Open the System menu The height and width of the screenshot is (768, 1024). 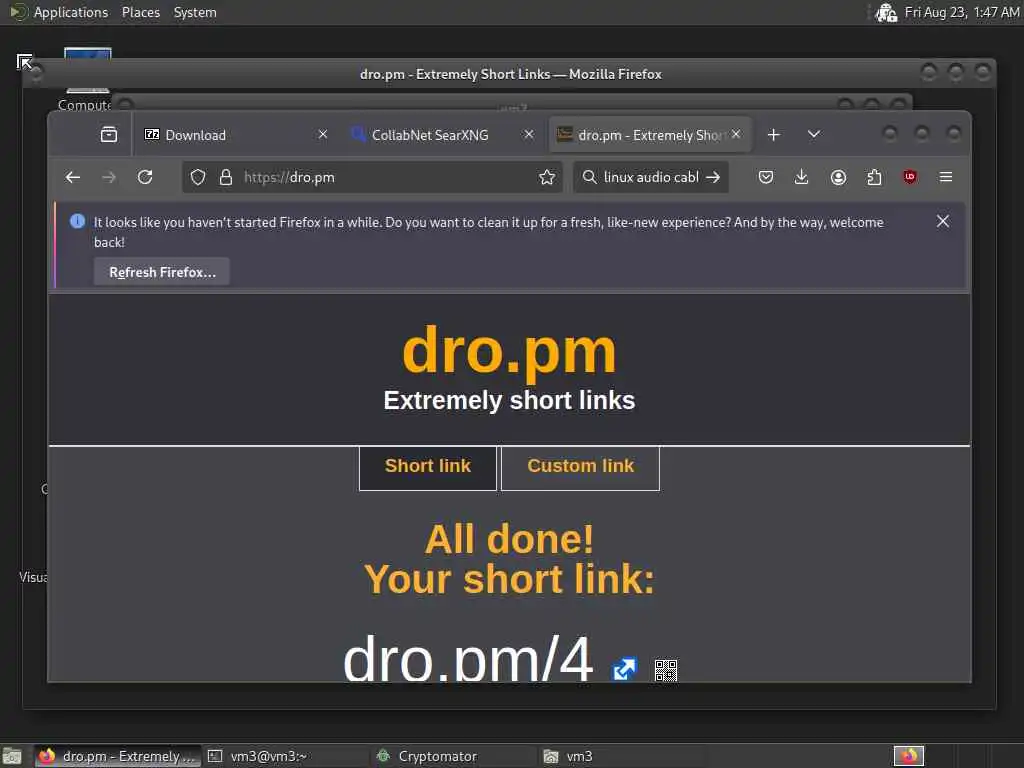pyautogui.click(x=195, y=12)
